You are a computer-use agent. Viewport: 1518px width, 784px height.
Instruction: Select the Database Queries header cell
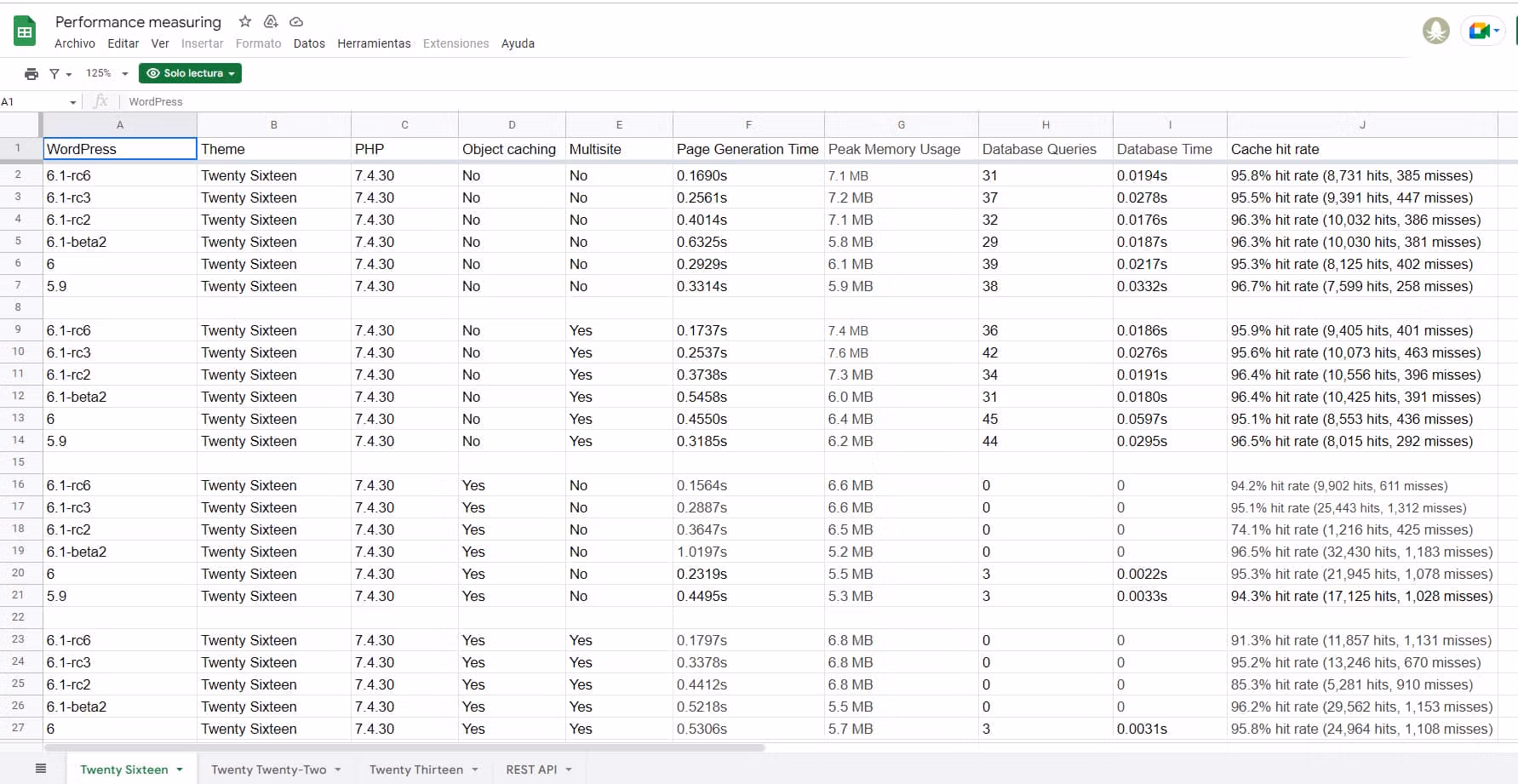[1045, 149]
